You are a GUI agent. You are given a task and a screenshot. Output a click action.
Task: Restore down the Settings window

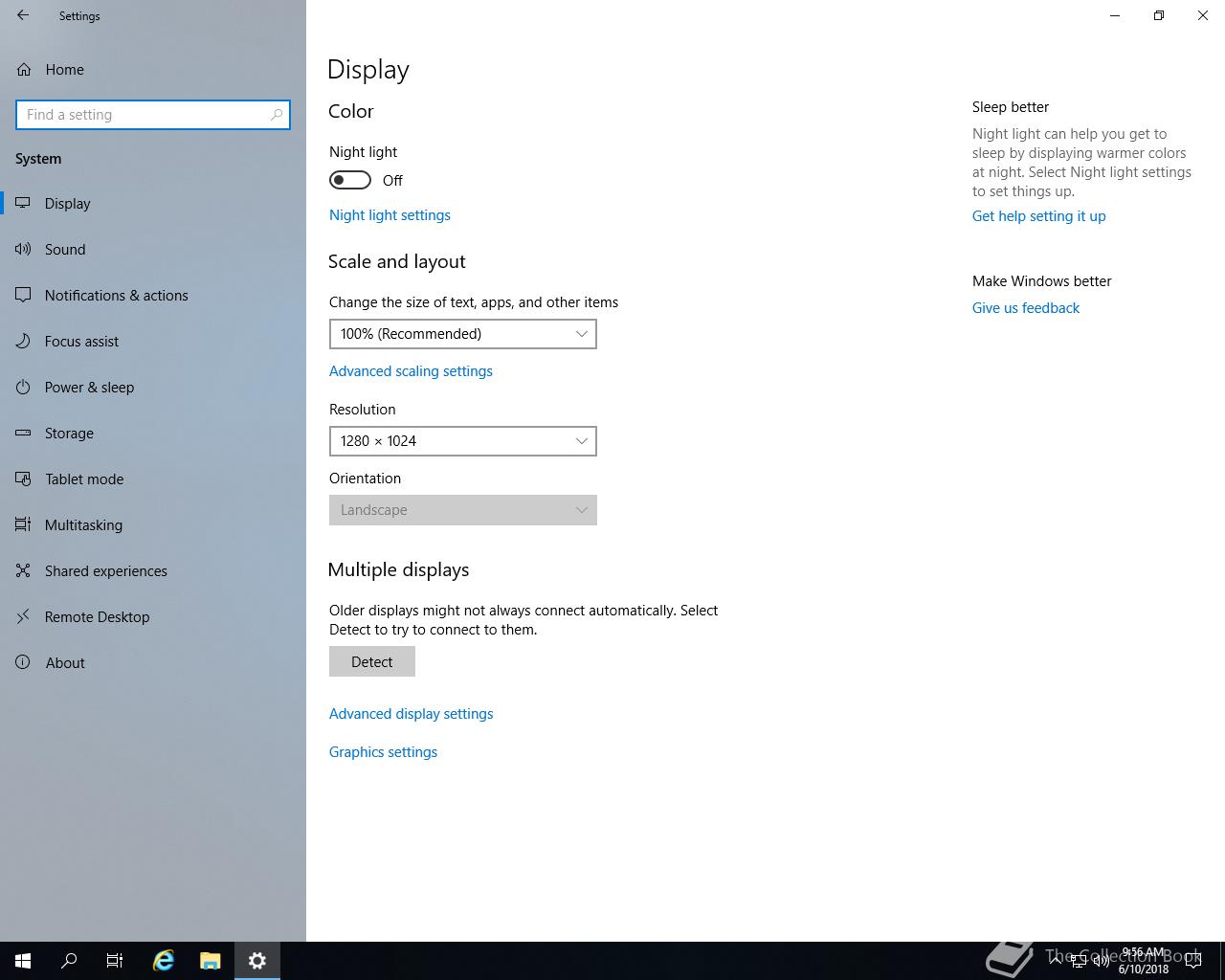pyautogui.click(x=1159, y=15)
